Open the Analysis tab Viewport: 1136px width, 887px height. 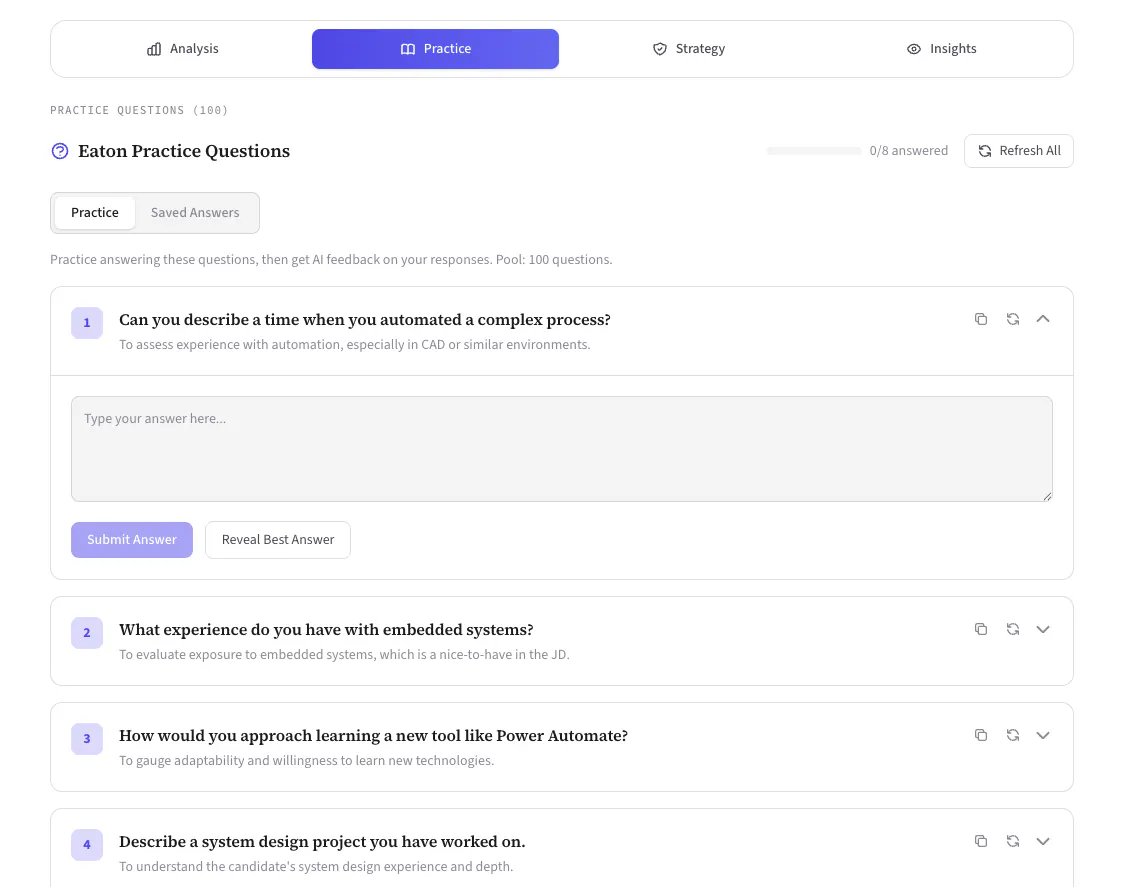point(183,49)
